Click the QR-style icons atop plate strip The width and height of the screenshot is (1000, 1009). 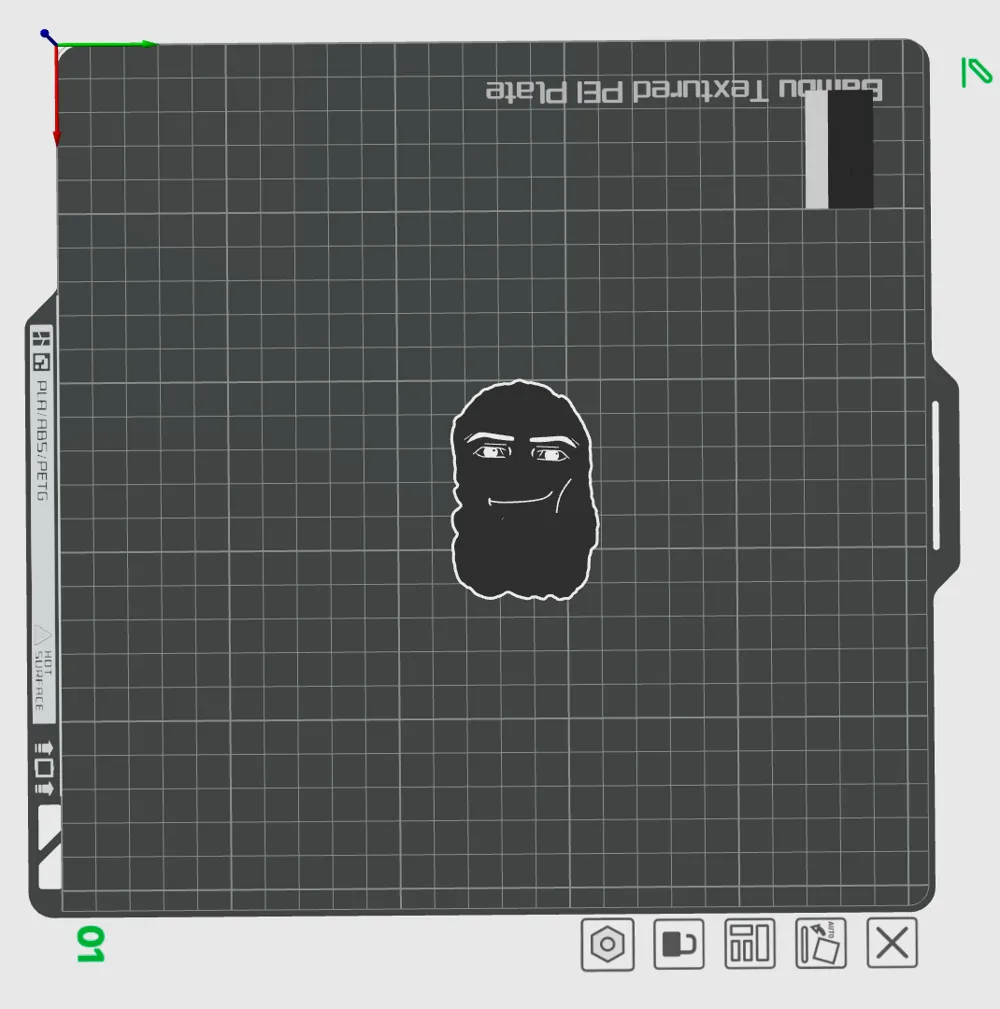click(x=42, y=349)
